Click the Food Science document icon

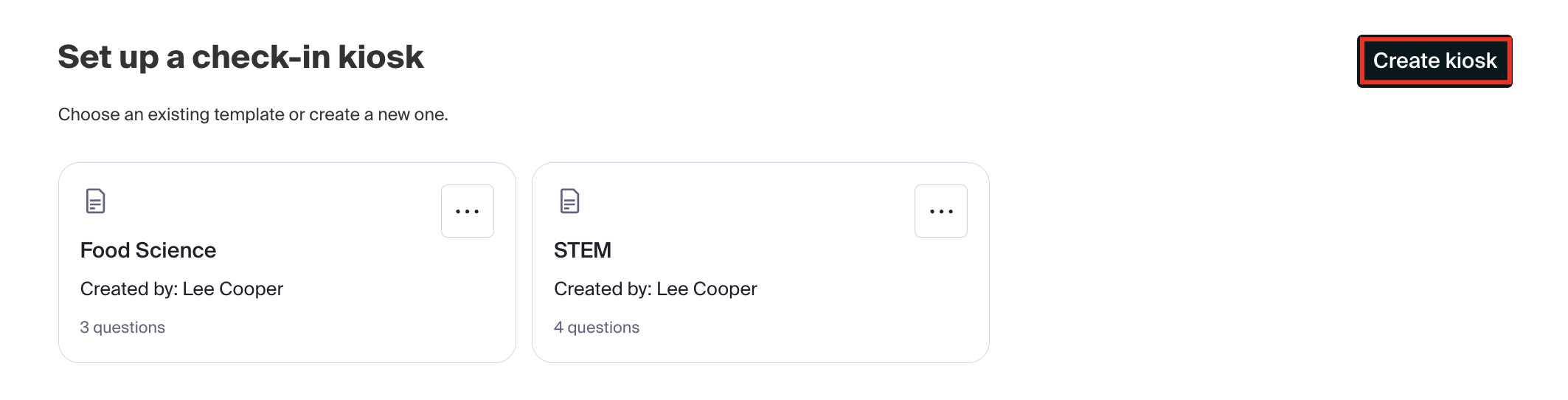[x=96, y=201]
